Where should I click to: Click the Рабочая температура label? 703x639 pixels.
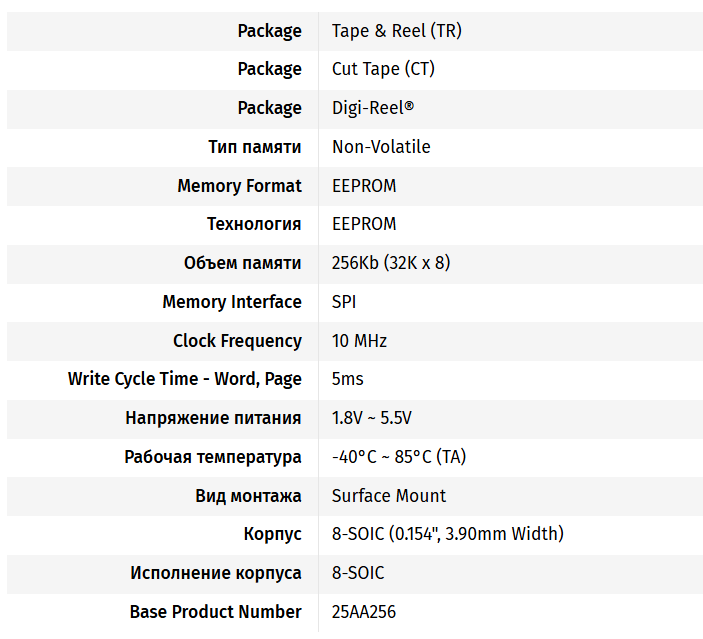pyautogui.click(x=213, y=457)
